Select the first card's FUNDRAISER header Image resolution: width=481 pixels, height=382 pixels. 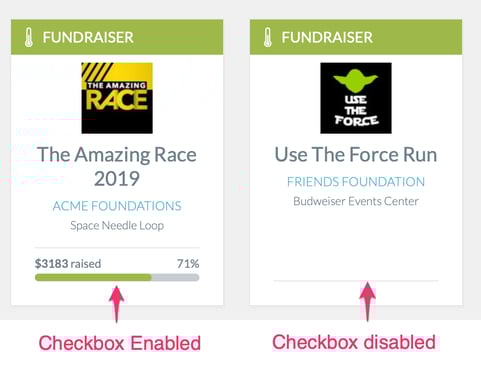[117, 37]
